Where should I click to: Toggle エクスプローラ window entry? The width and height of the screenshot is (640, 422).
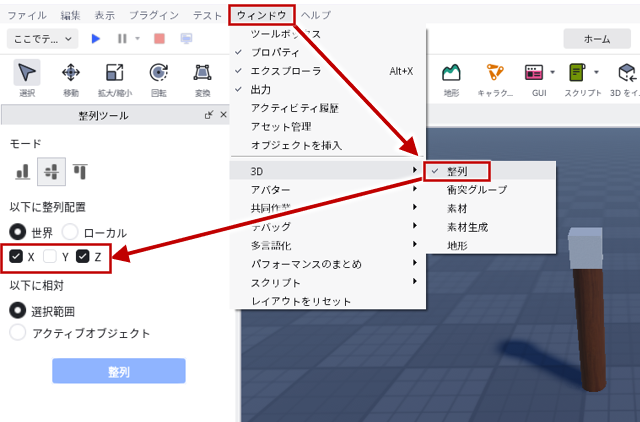pyautogui.click(x=328, y=71)
